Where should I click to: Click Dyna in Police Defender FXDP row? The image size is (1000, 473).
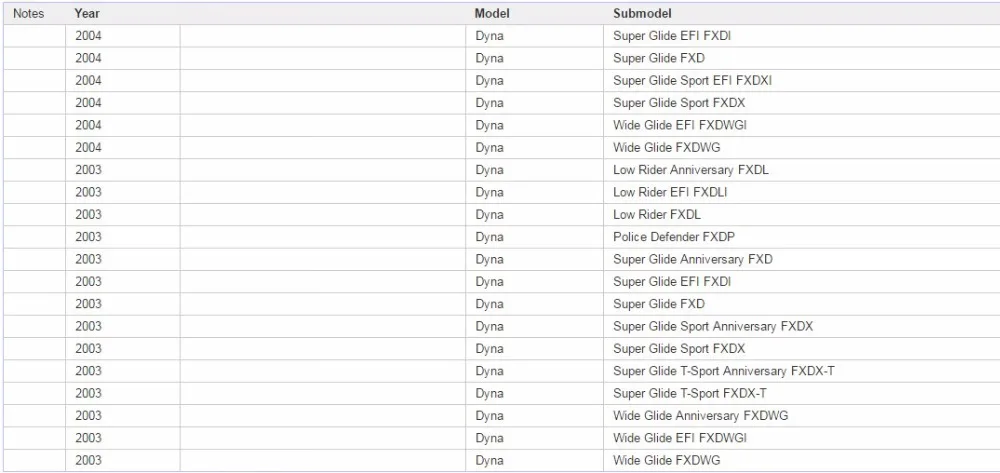tap(489, 236)
